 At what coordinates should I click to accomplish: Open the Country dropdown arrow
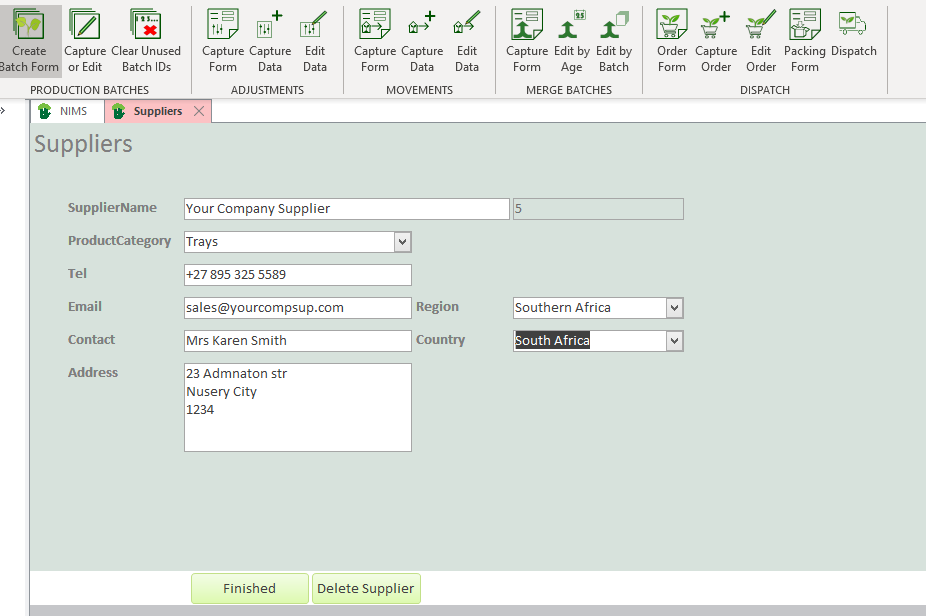(674, 341)
